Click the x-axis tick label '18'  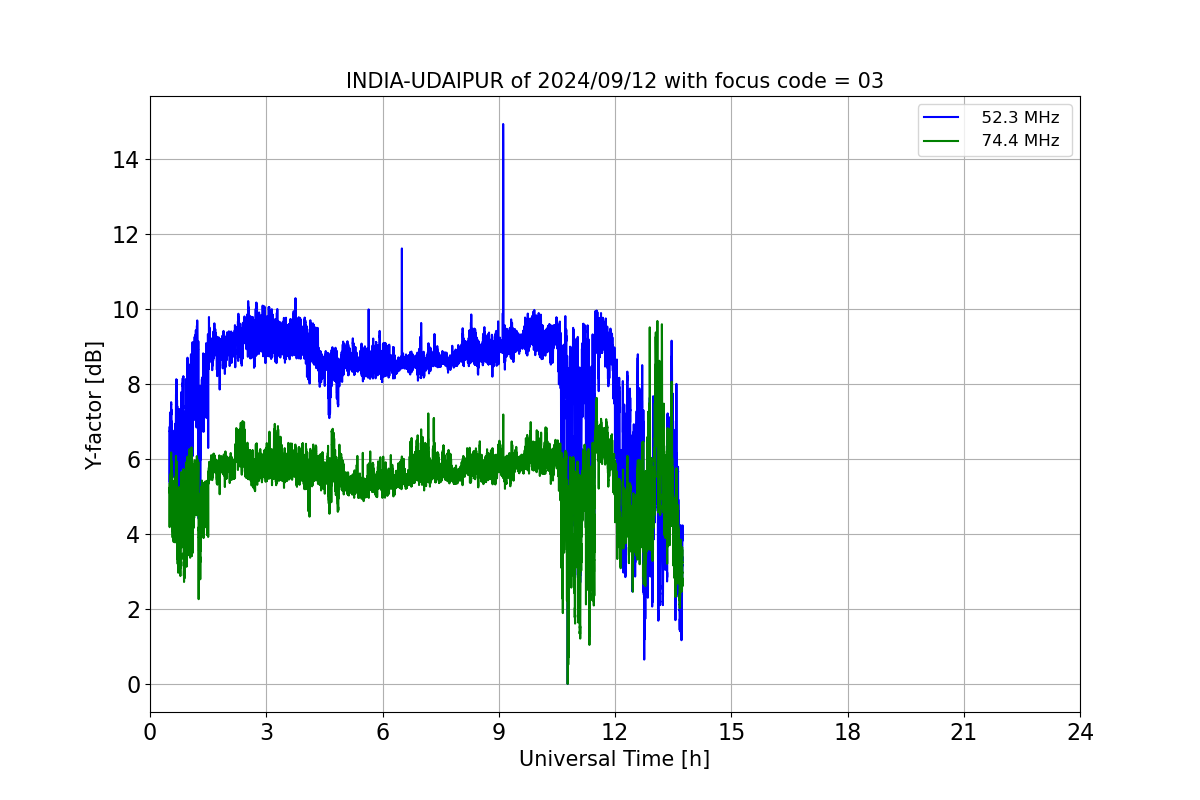(x=848, y=732)
